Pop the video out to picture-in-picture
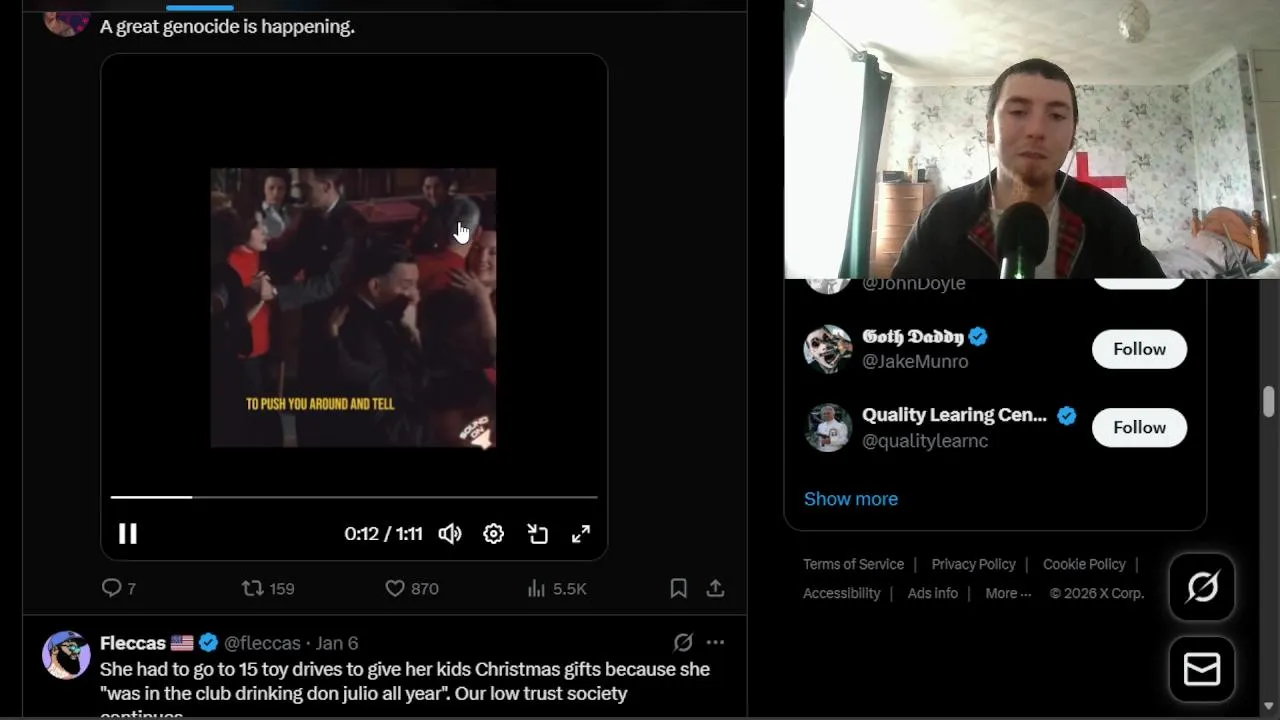This screenshot has width=1280, height=720. pos(538,534)
